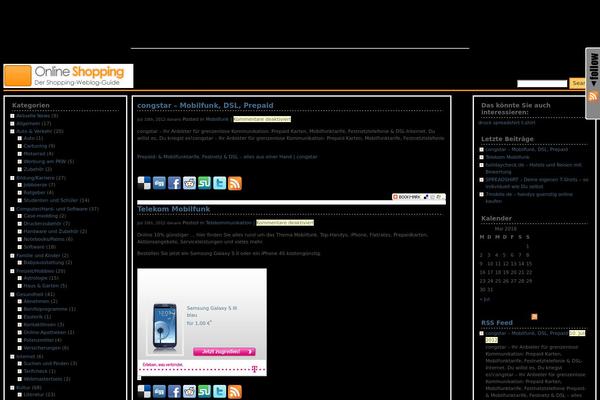The height and width of the screenshot is (400, 600).
Task: Click small RSS icon above RSS Feed heading
Action: [534, 317]
